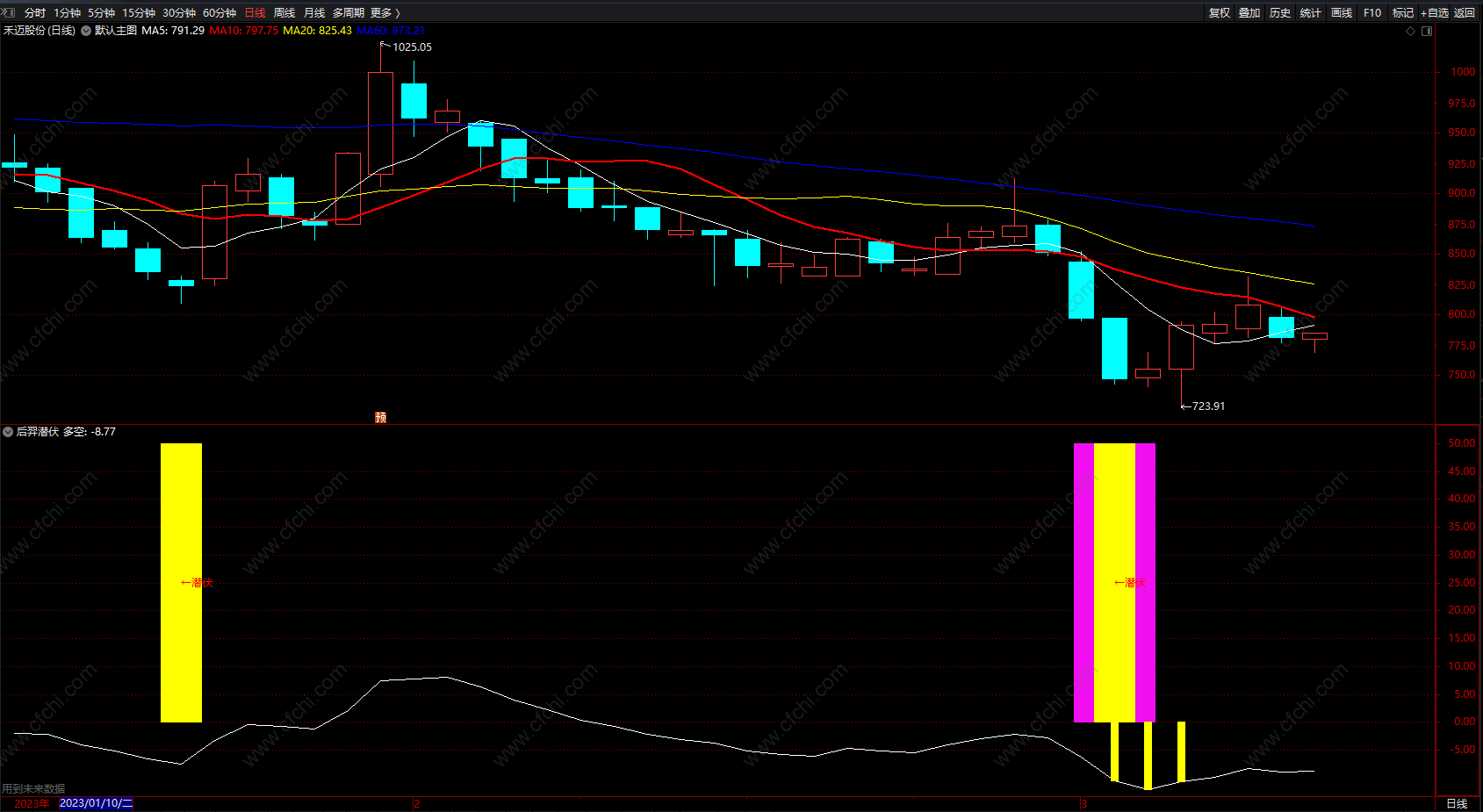The width and height of the screenshot is (1483, 812).
Task: Click the 标记 mark button
Action: tap(1403, 13)
